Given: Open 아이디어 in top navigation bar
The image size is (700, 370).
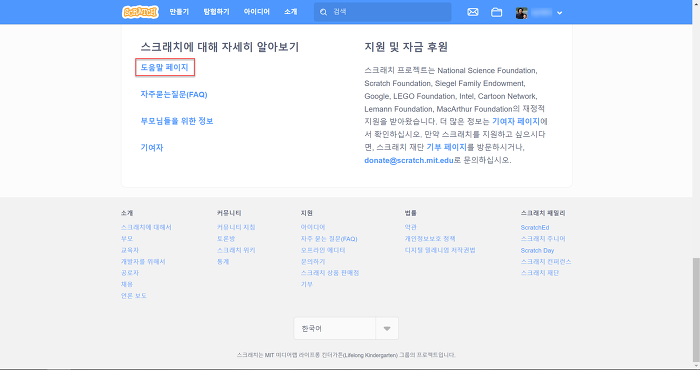Looking at the screenshot, I should point(257,12).
